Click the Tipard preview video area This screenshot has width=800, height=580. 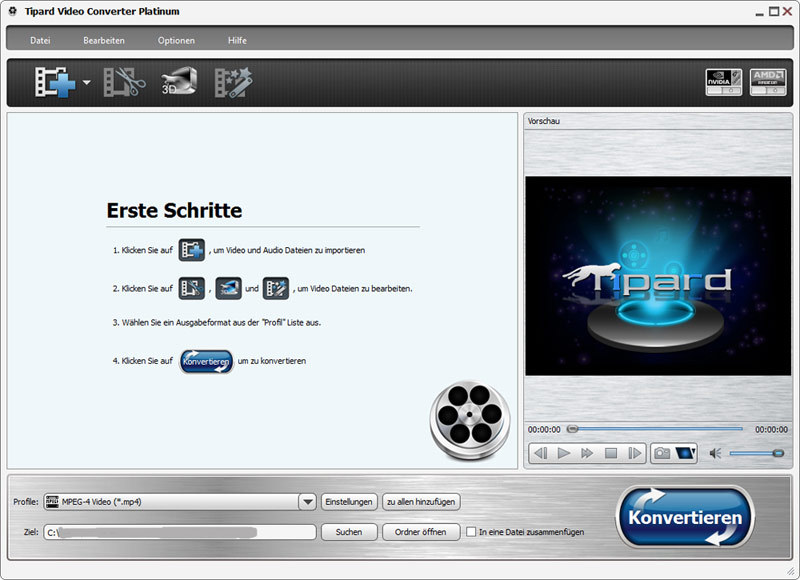point(658,276)
